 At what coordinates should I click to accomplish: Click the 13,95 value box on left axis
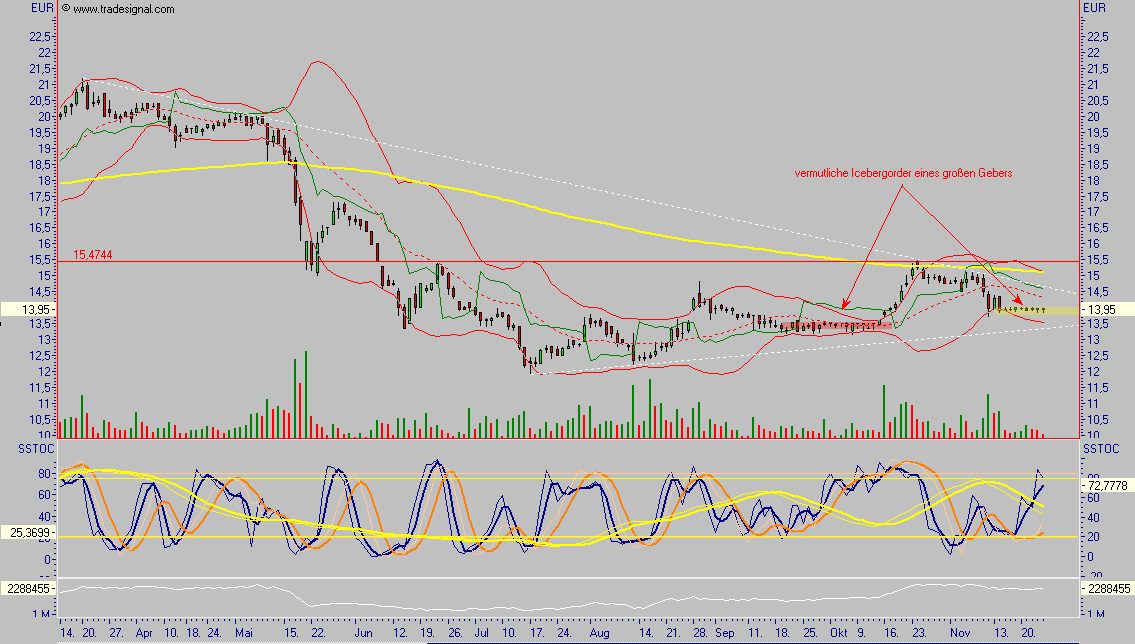coord(28,310)
